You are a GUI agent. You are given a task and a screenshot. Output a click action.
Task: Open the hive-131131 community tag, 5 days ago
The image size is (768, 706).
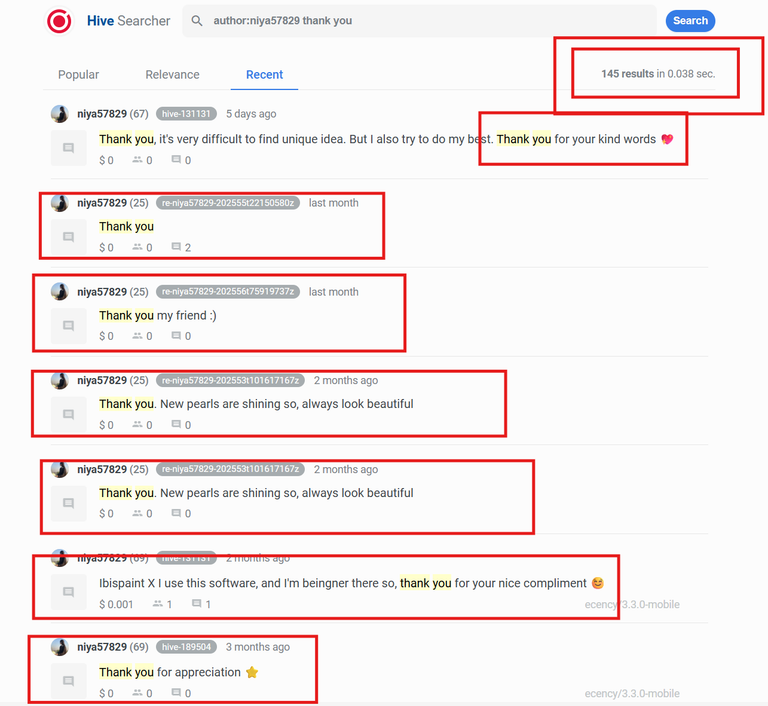[x=186, y=114]
